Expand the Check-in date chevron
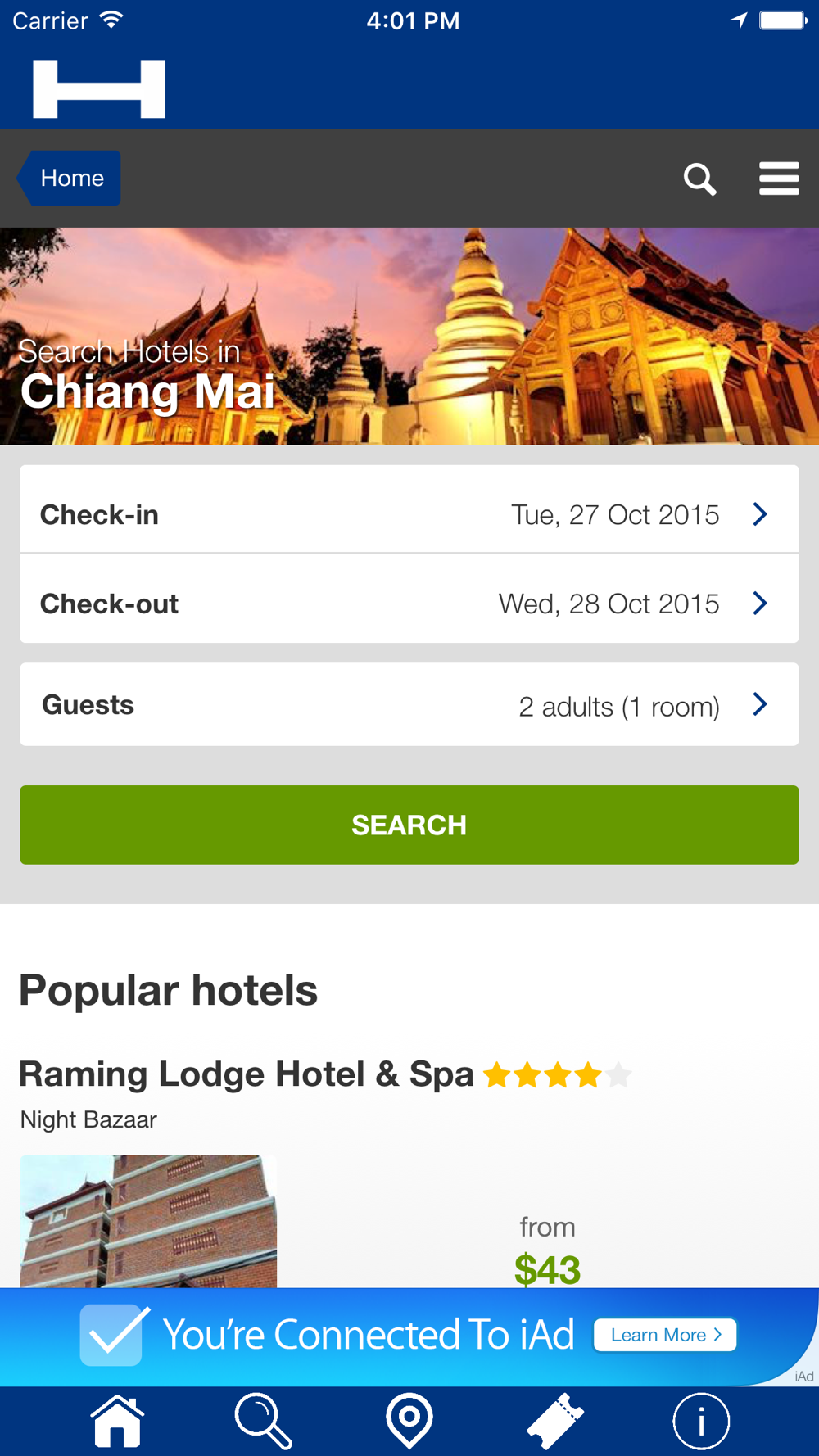Screen dimensions: 819x1456 760,514
